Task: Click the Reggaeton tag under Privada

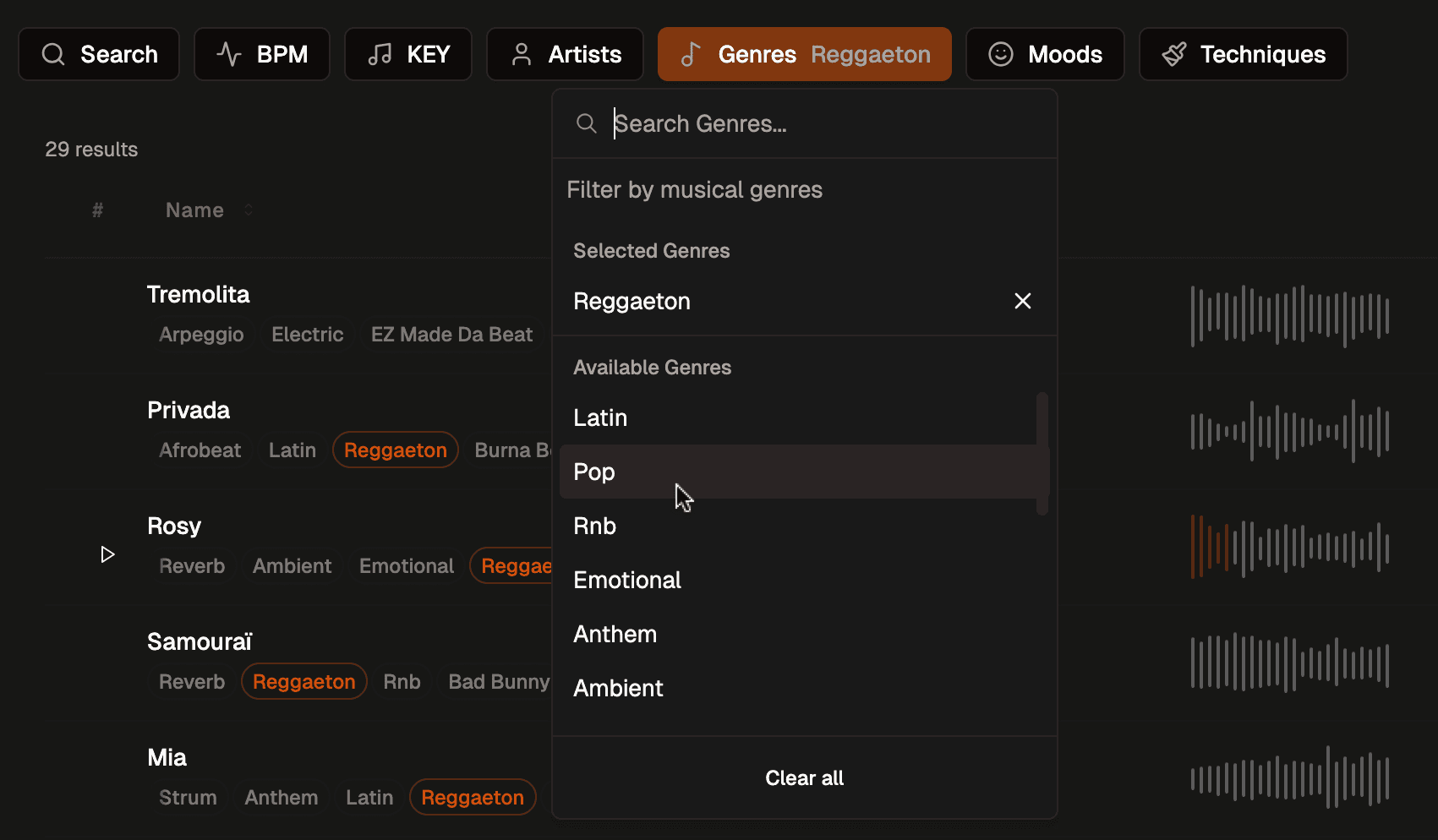Action: (x=395, y=450)
